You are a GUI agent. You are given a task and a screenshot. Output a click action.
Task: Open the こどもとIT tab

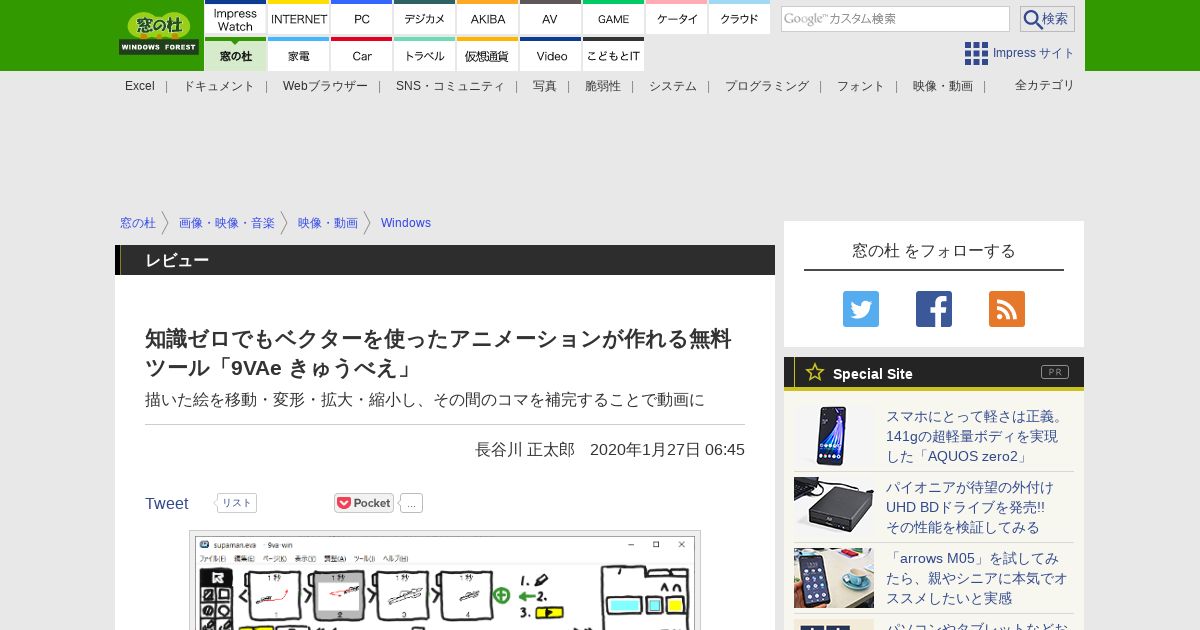pos(614,55)
